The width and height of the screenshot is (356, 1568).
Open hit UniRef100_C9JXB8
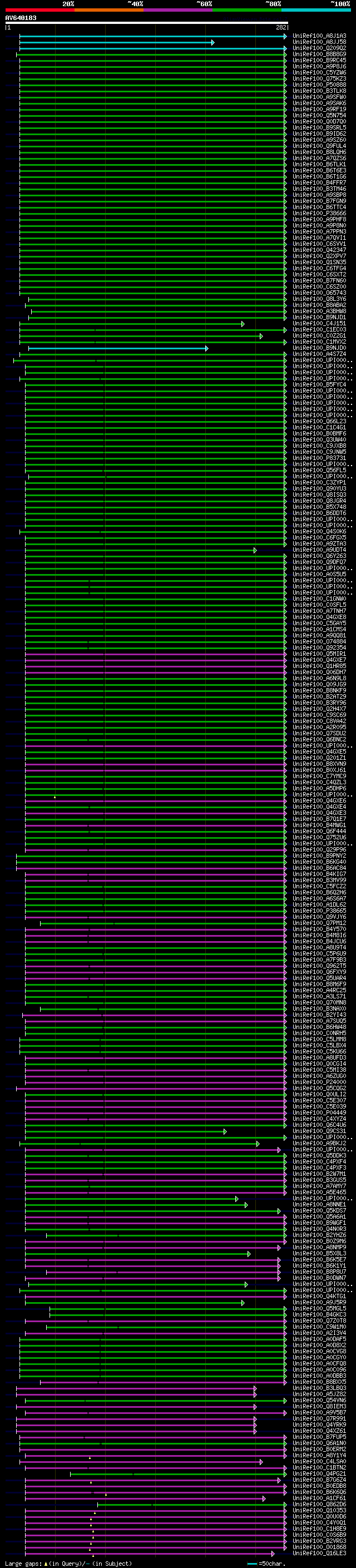tap(319, 446)
